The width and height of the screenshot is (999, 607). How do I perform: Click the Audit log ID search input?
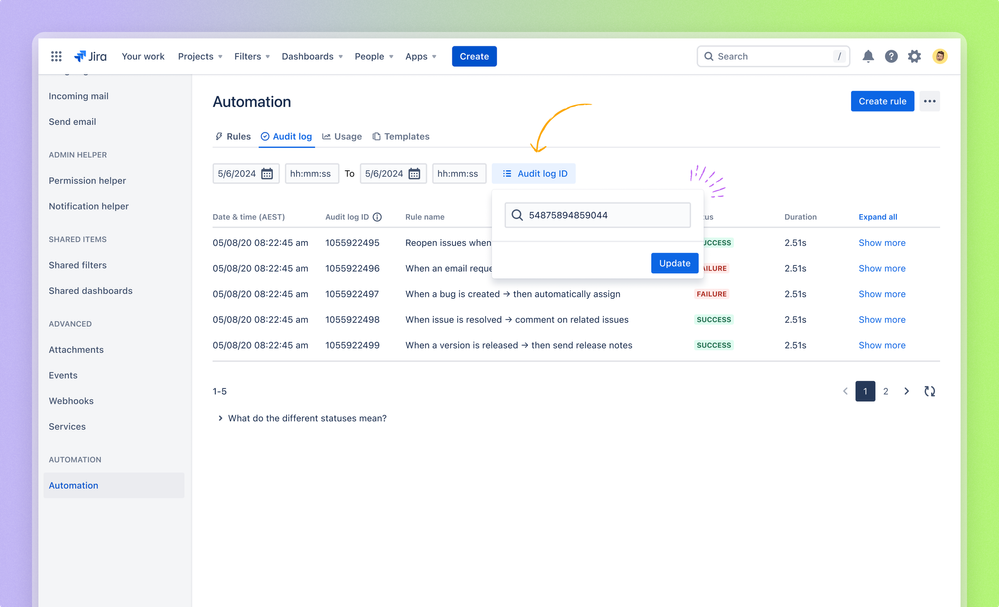tap(598, 215)
